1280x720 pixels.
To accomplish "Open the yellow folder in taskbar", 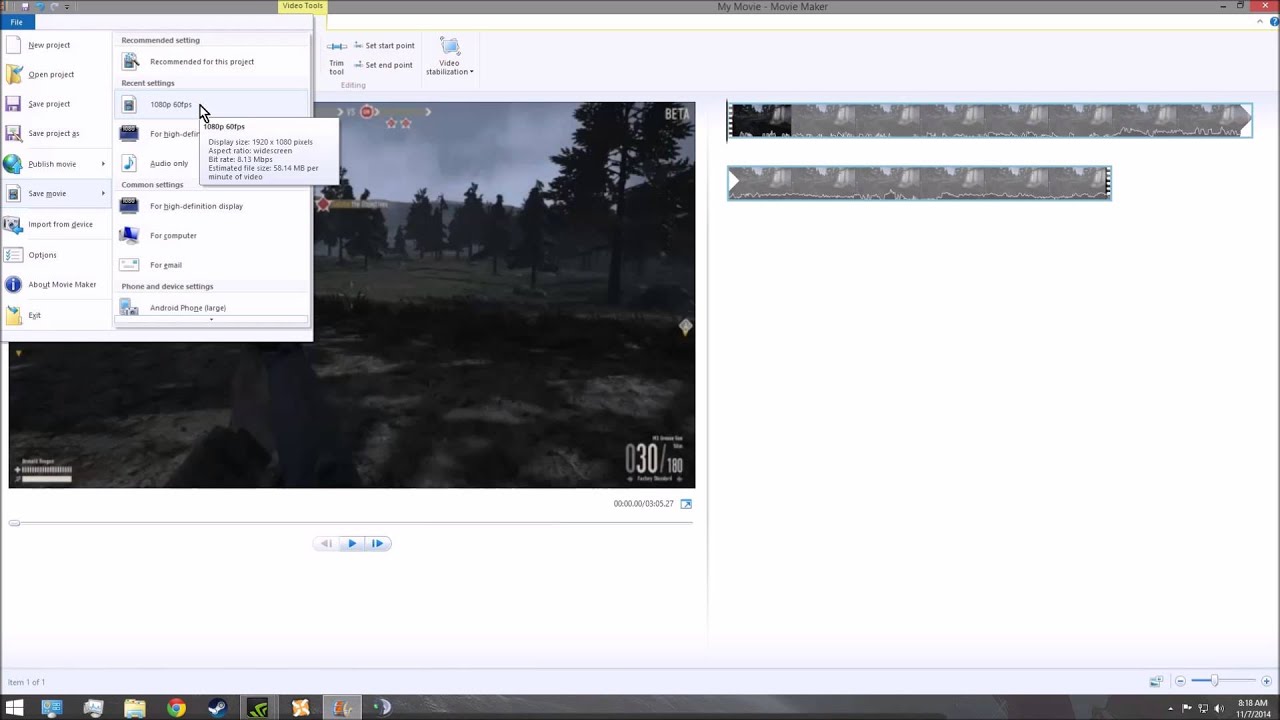I will 135,708.
